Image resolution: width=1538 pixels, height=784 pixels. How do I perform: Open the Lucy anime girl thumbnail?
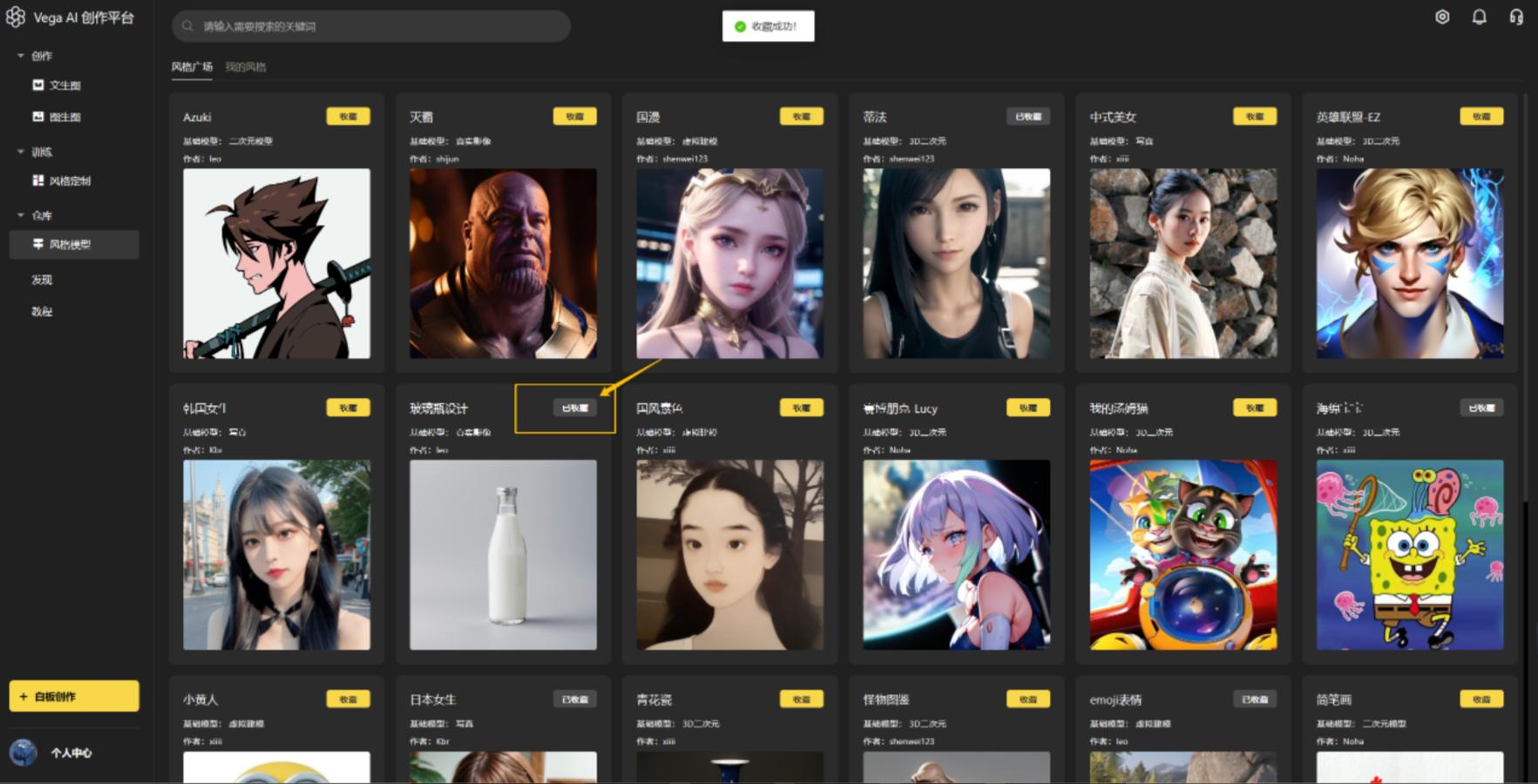[956, 555]
